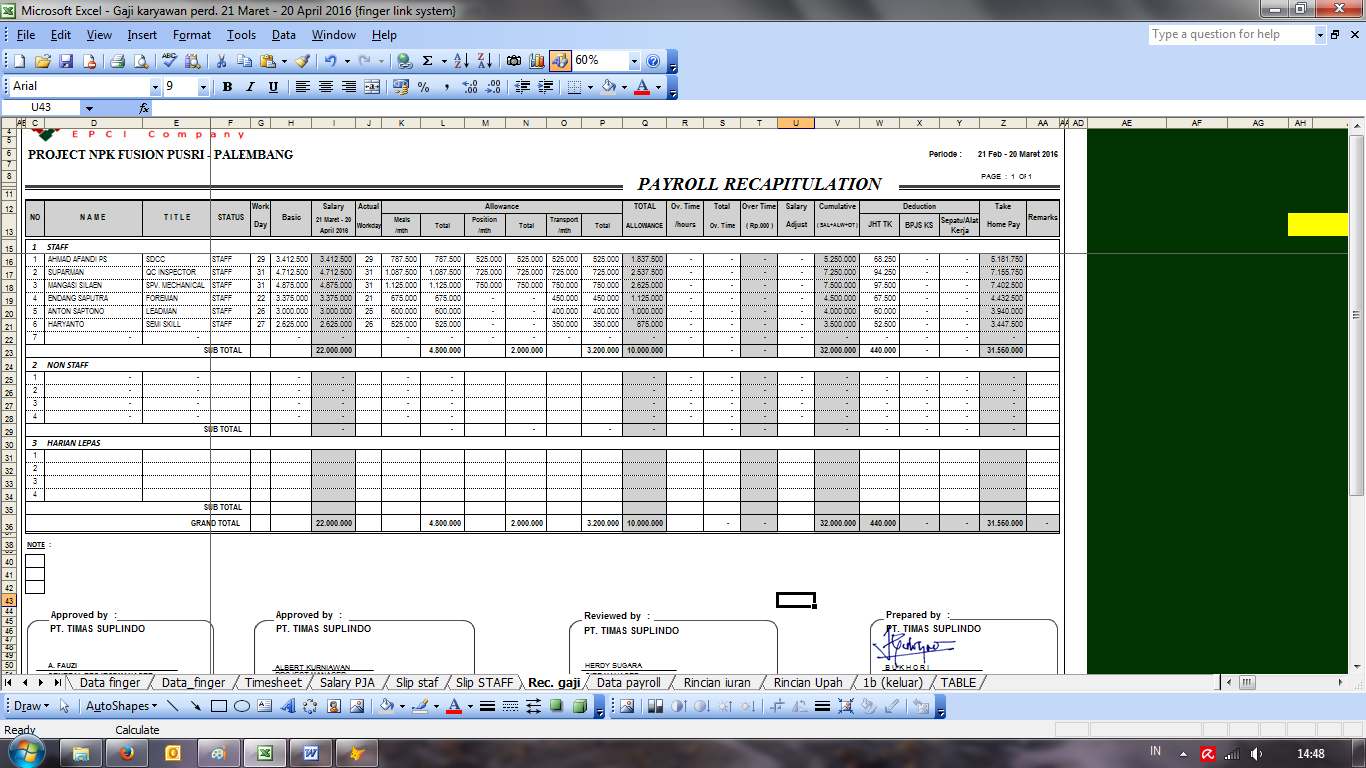Click the Print icon
Image resolution: width=1366 pixels, height=768 pixels.
click(117, 61)
